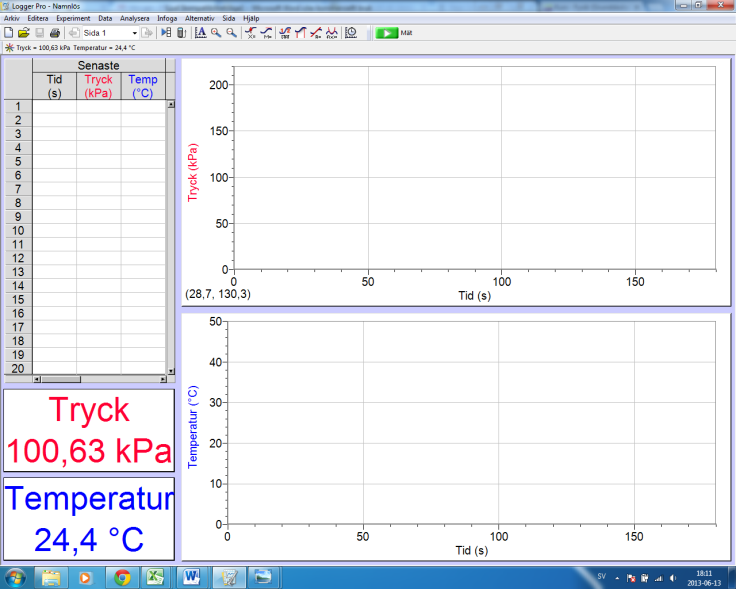Open Windows Explorer from the taskbar
This screenshot has height=589, width=736.
point(51,577)
